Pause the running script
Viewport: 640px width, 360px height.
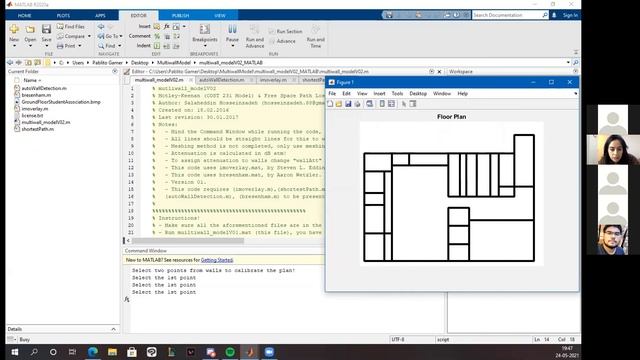[232, 29]
